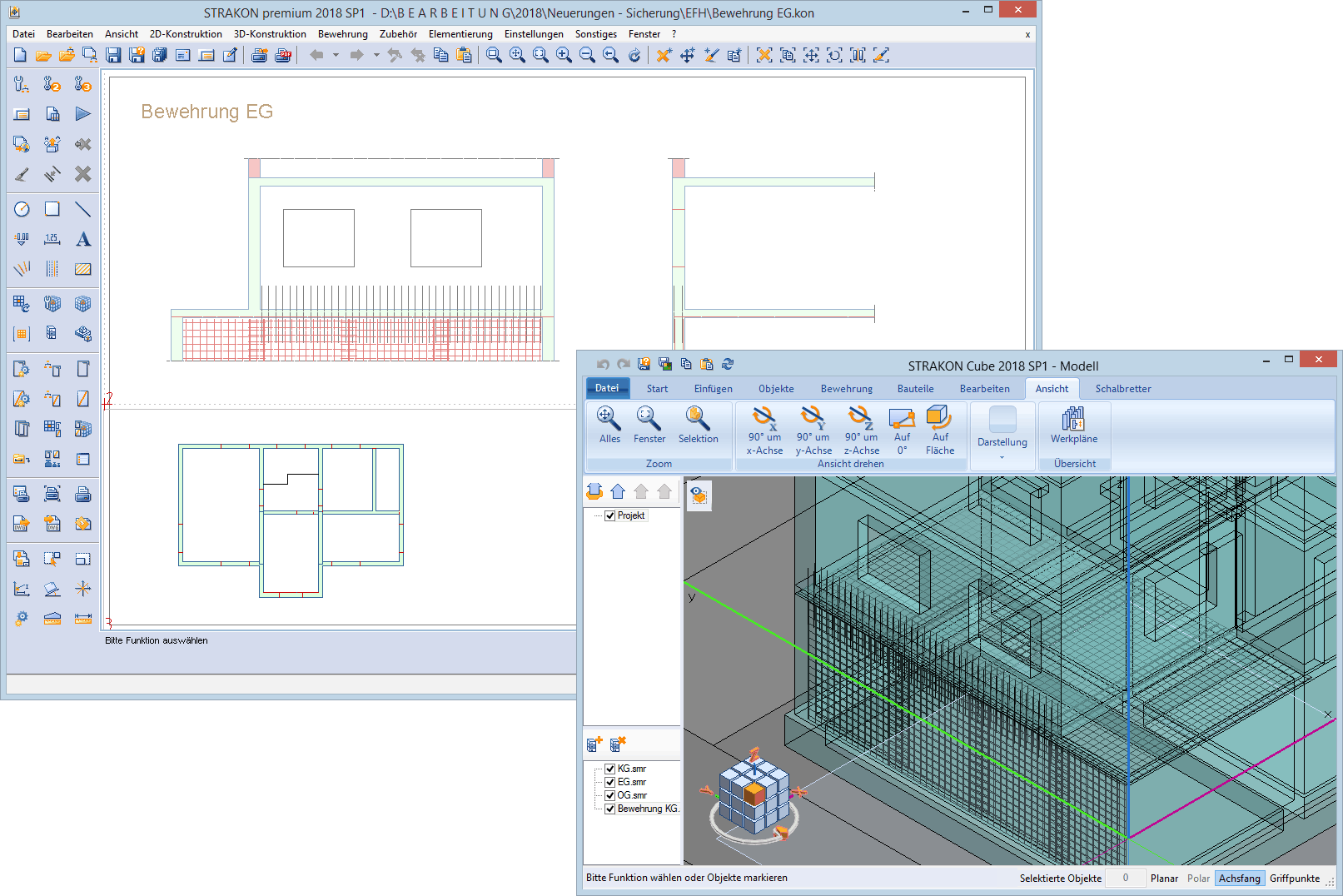The width and height of the screenshot is (1343, 896).
Task: Switch to the Einfügen tab in Cube
Action: click(714, 388)
